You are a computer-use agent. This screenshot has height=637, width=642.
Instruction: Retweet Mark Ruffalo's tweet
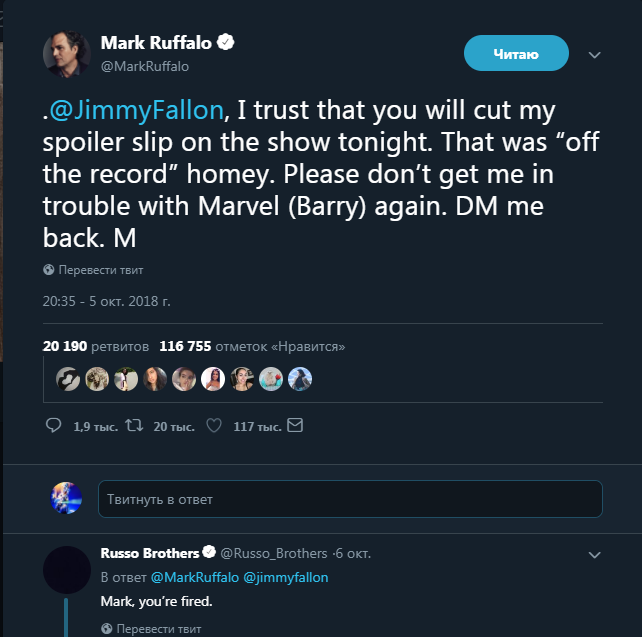[x=134, y=426]
